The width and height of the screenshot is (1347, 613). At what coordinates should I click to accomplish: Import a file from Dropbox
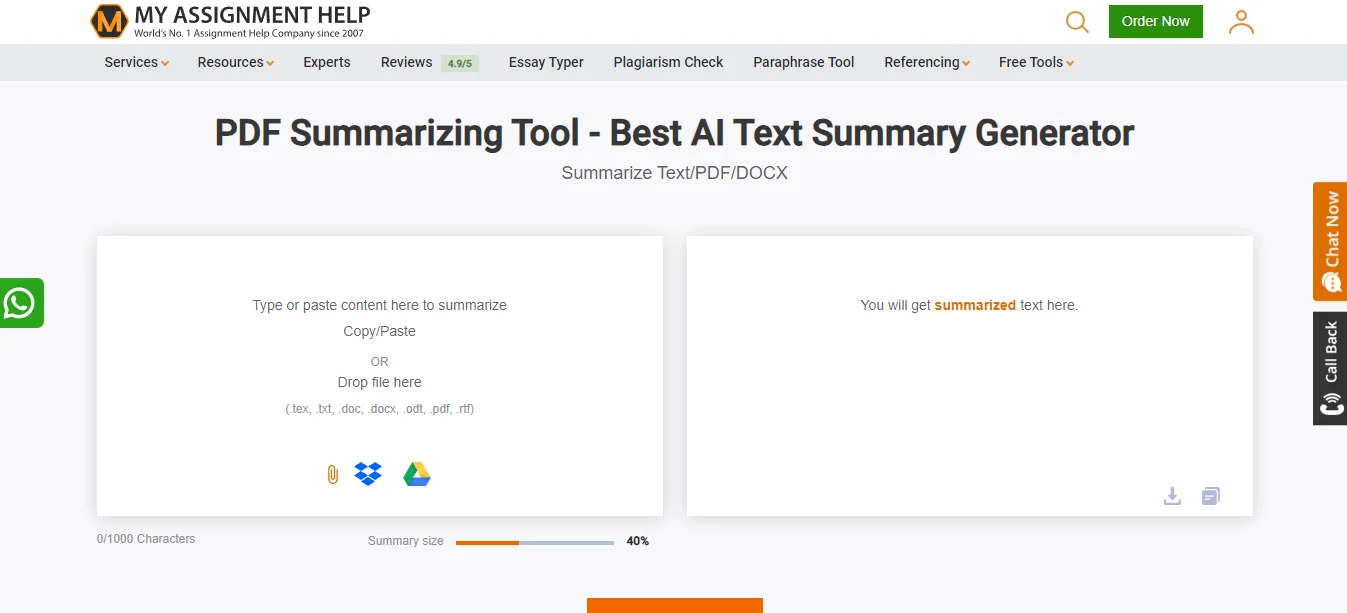(x=368, y=474)
